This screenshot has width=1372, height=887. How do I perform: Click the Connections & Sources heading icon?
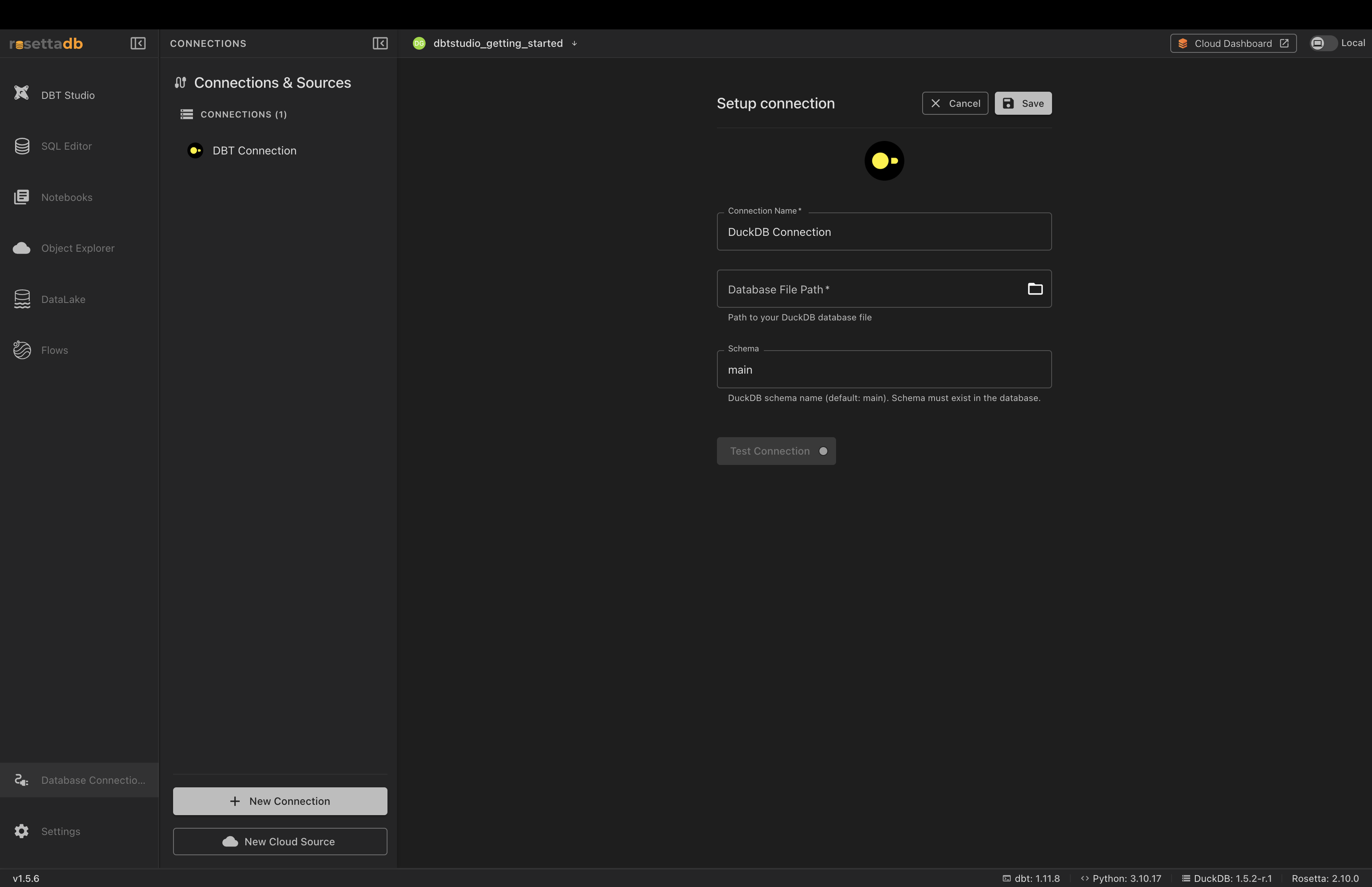(181, 82)
